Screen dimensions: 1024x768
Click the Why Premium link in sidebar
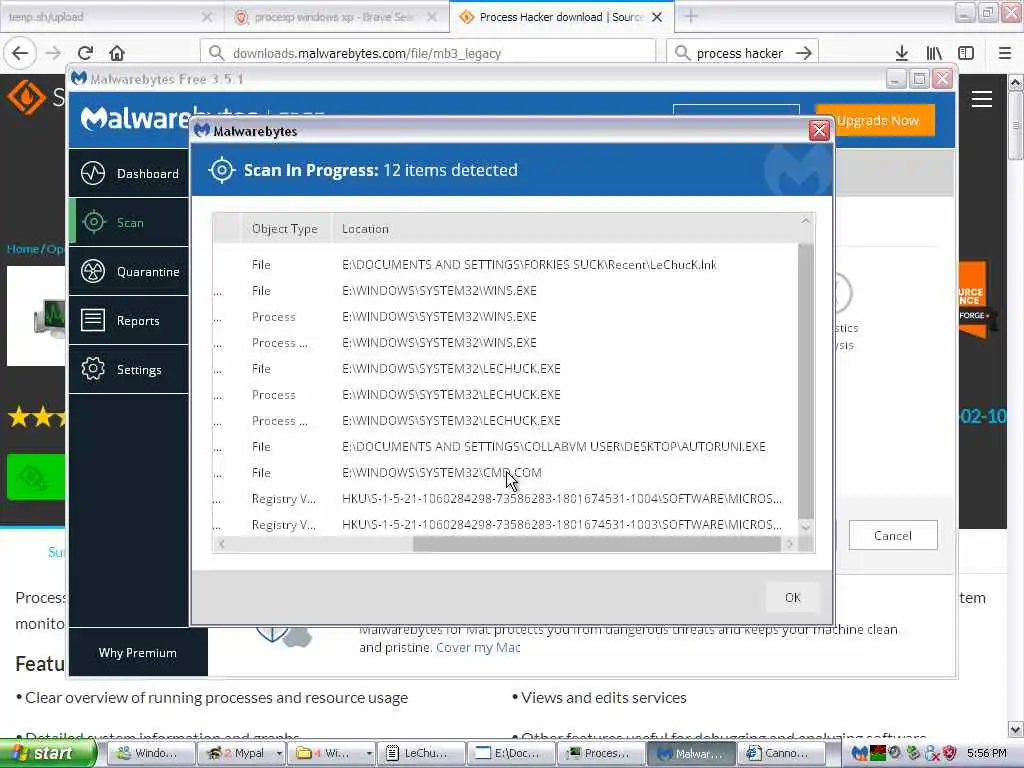(x=137, y=652)
